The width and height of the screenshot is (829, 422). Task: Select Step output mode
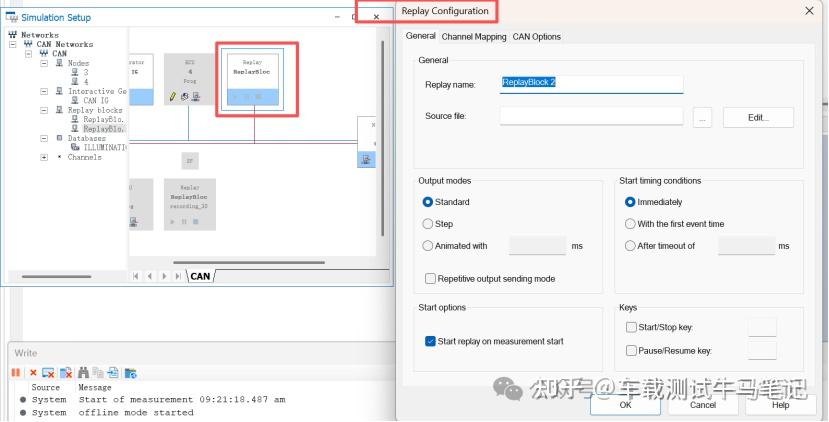(428, 224)
